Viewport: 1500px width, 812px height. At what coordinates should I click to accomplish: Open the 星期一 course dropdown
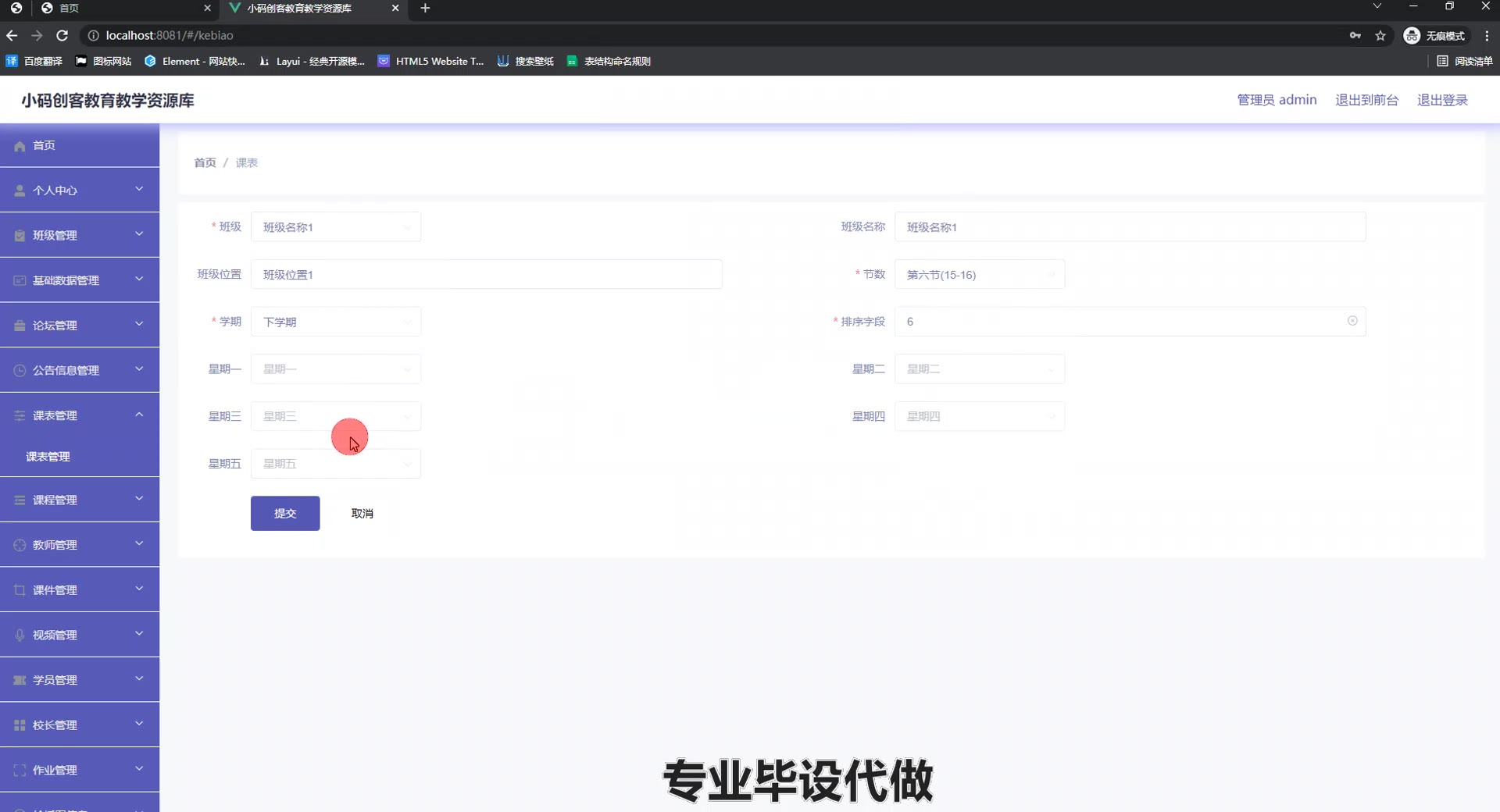(336, 369)
